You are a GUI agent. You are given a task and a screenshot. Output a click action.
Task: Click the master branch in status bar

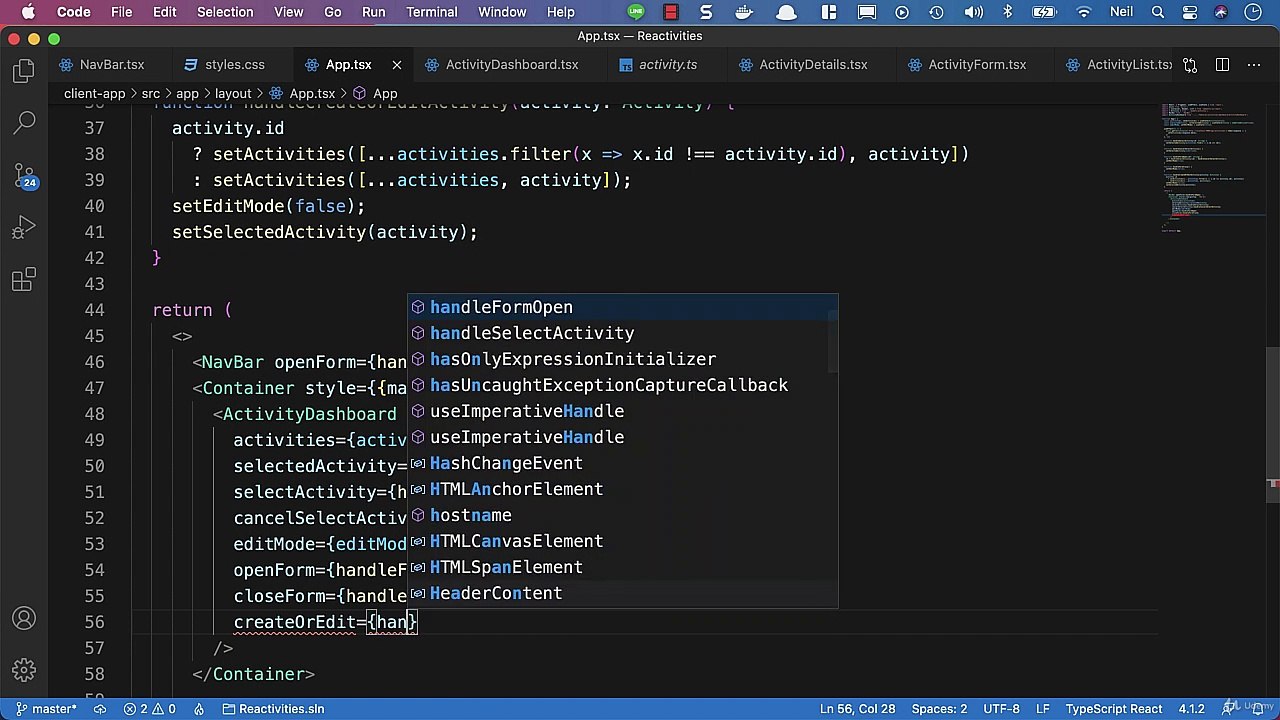tap(45, 709)
